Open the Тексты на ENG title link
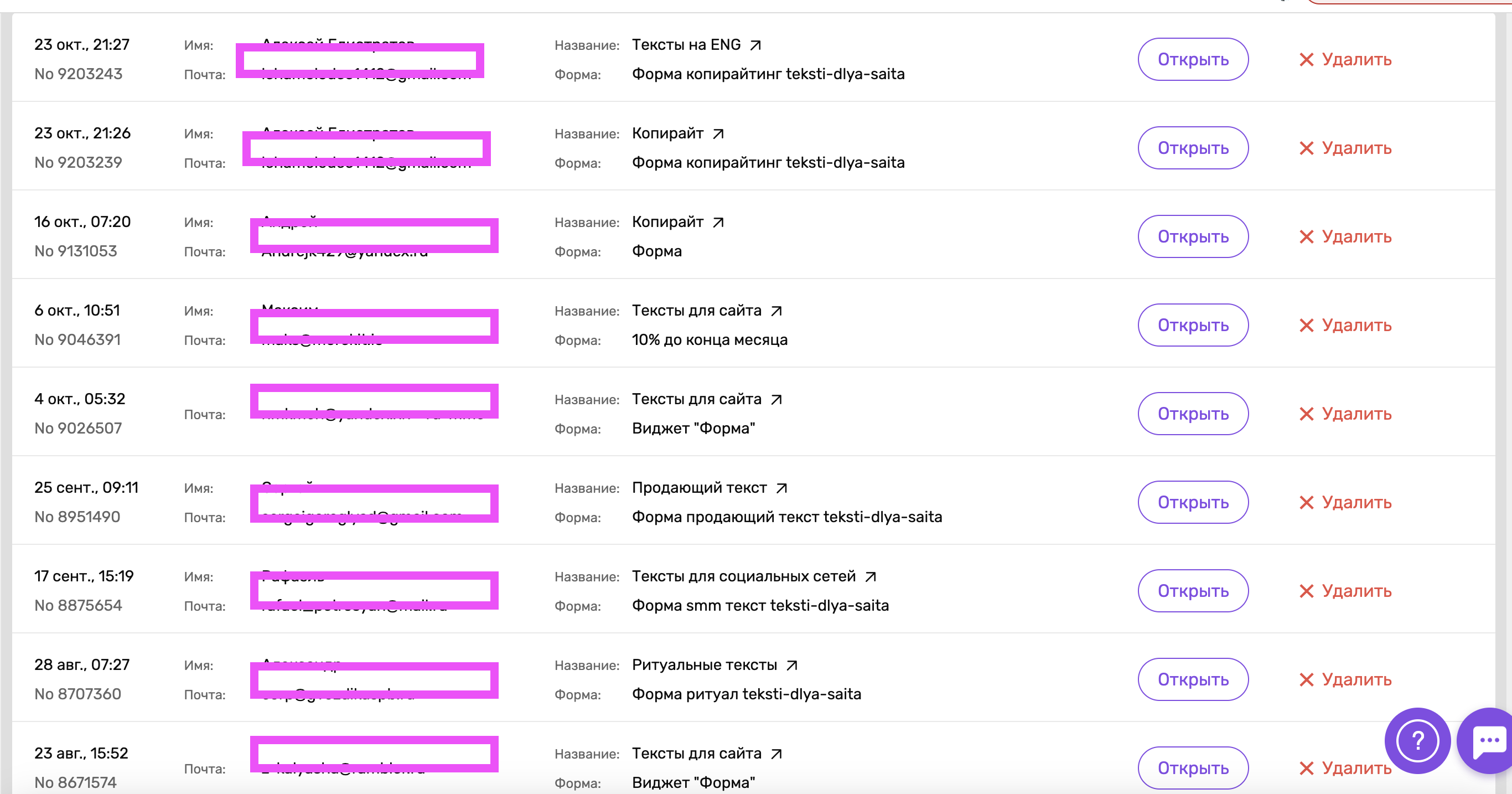 pyautogui.click(x=686, y=45)
